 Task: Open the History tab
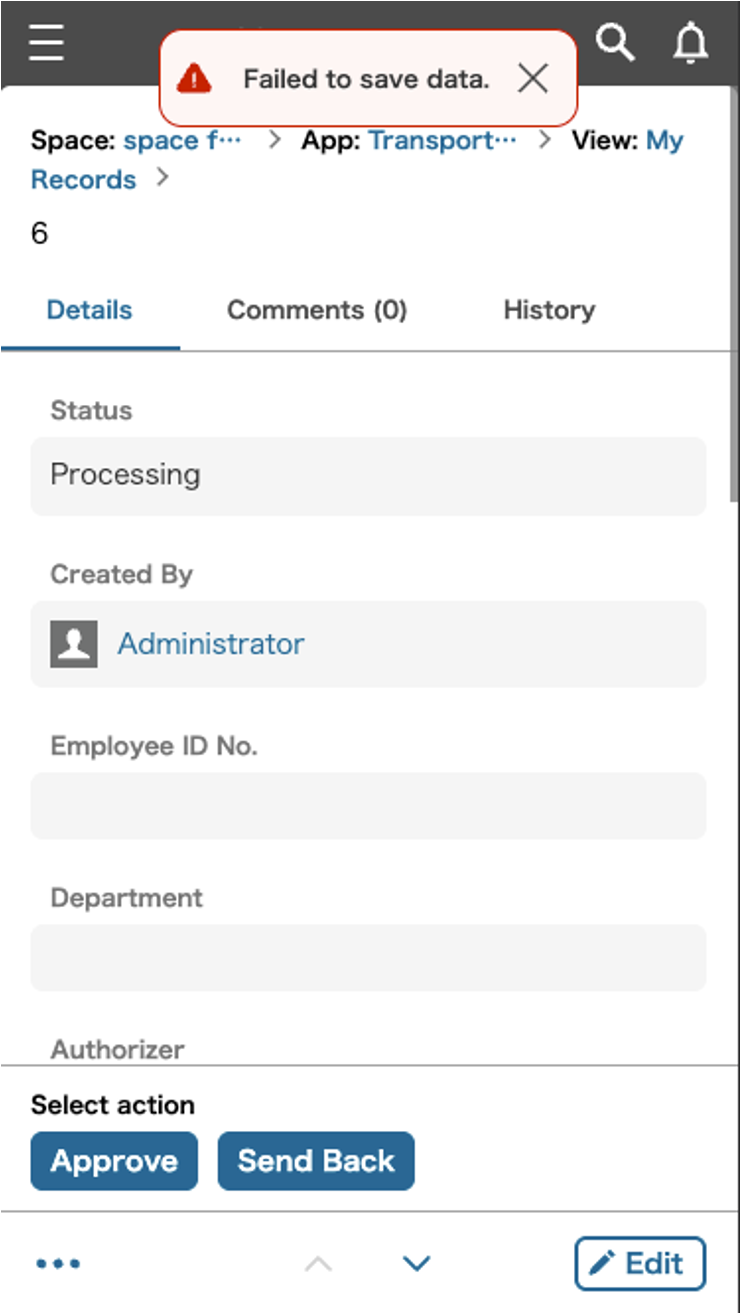coord(548,310)
